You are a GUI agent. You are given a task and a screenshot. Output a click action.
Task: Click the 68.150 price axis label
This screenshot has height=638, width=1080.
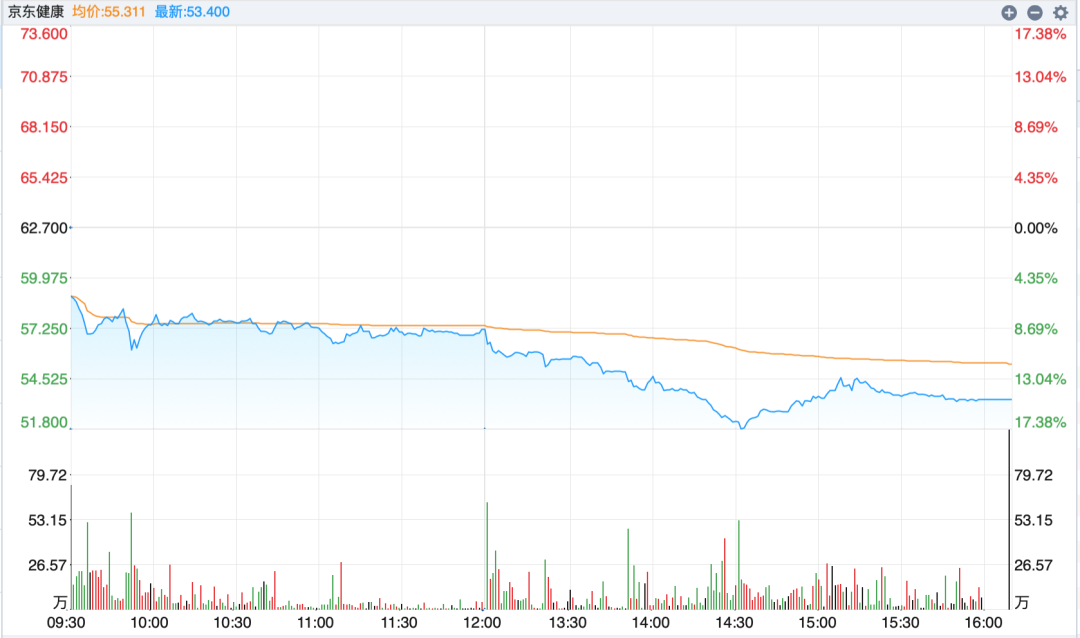[44, 127]
